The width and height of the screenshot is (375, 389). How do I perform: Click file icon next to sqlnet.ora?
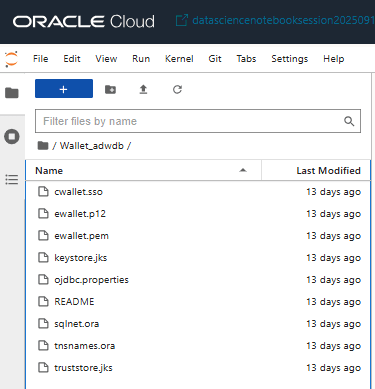point(43,324)
